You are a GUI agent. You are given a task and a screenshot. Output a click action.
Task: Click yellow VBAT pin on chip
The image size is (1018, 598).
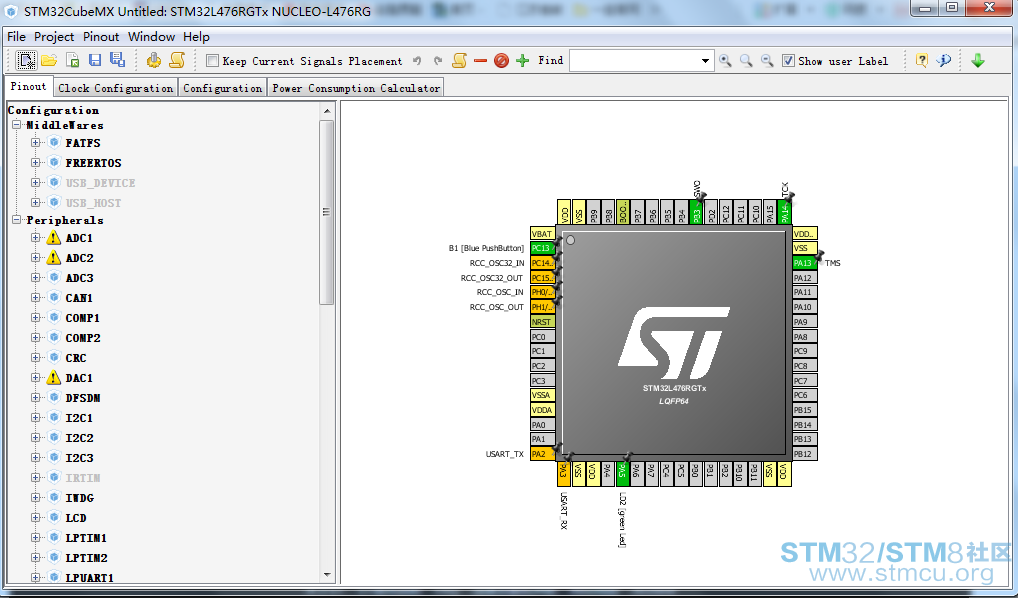542,233
